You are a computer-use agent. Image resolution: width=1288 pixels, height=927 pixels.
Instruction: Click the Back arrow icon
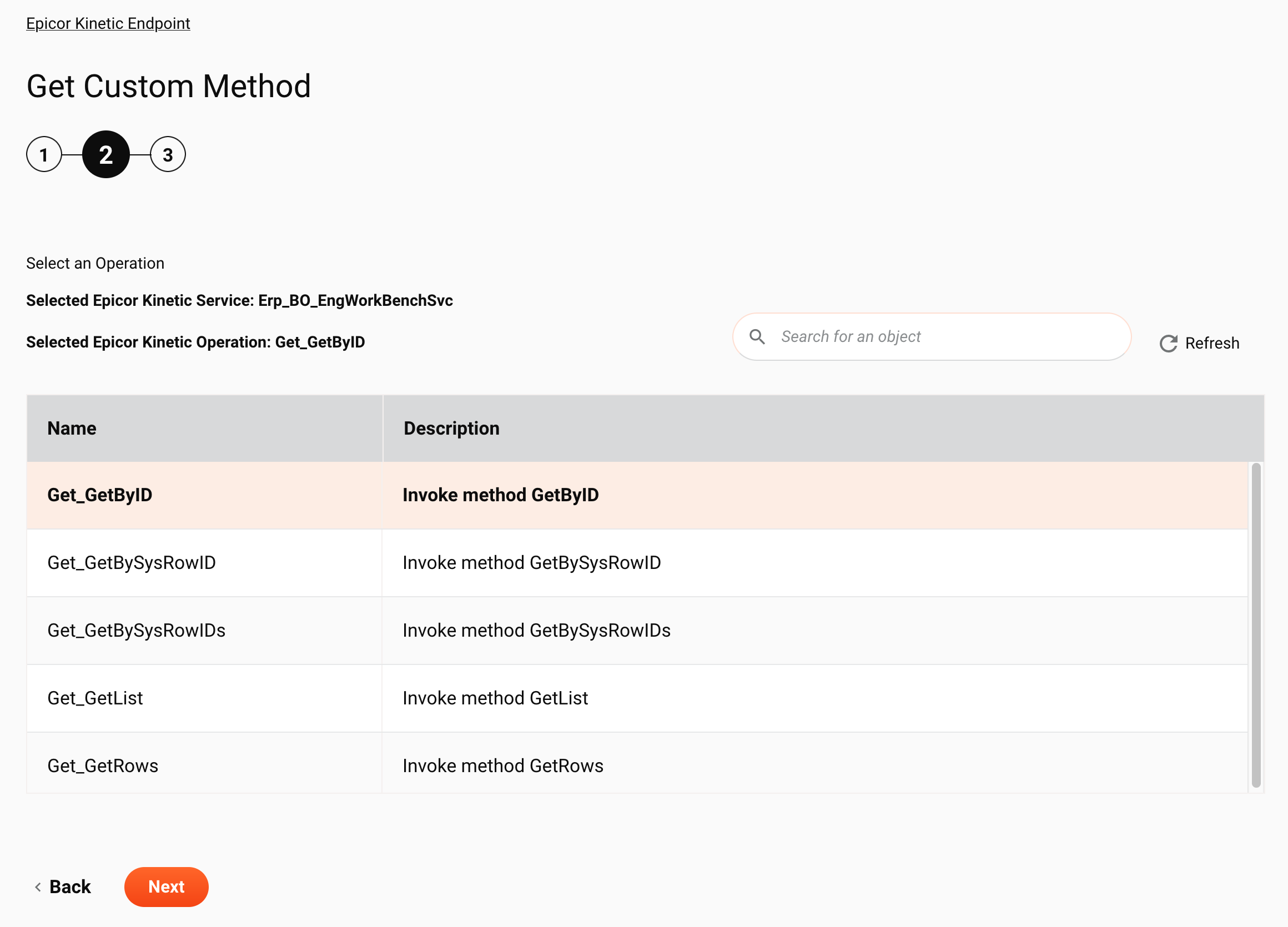coord(37,887)
